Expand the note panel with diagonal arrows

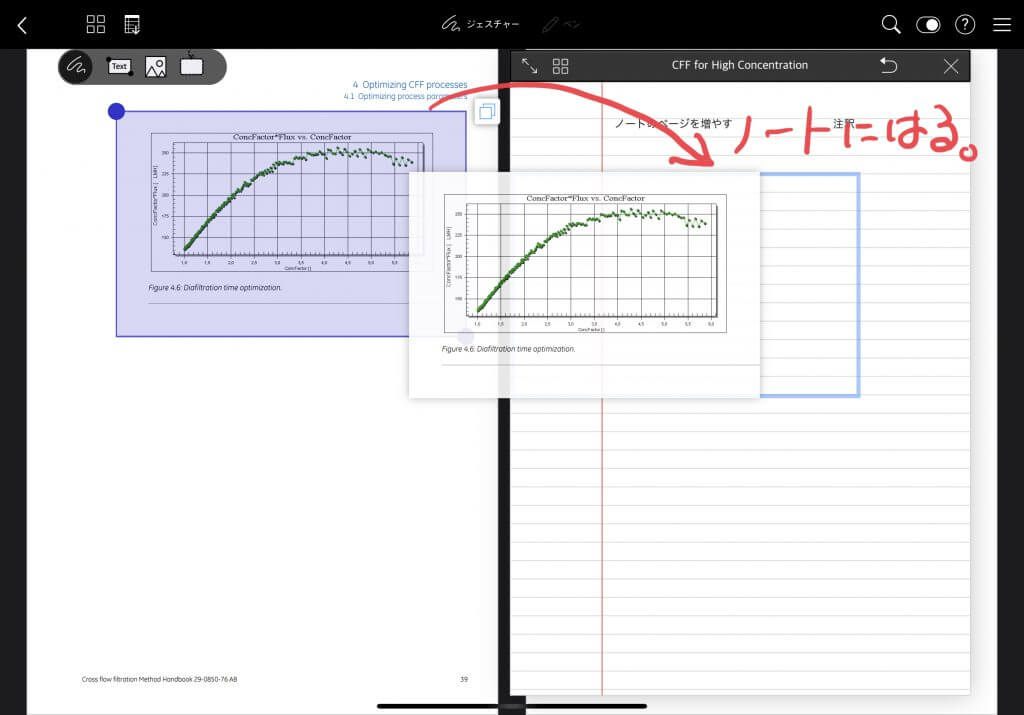(x=530, y=65)
